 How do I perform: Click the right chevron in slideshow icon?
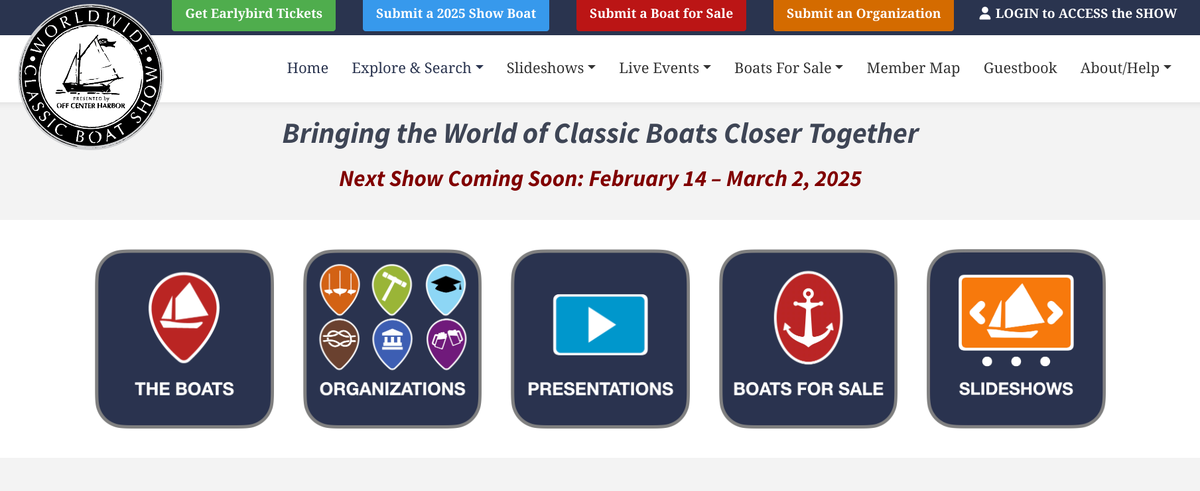pyautogui.click(x=1053, y=314)
